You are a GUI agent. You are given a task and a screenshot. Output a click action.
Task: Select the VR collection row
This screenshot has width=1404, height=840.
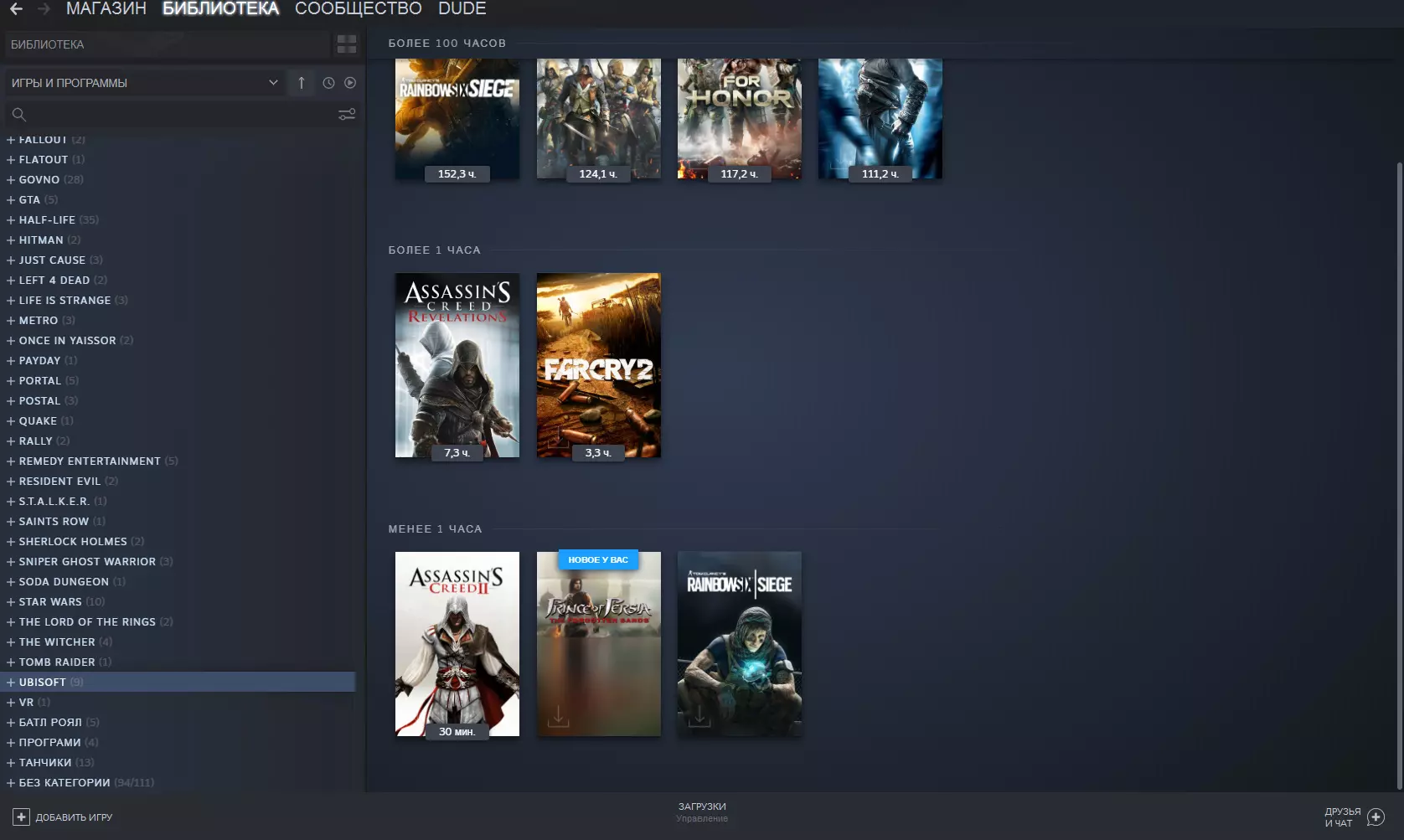[x=178, y=702]
